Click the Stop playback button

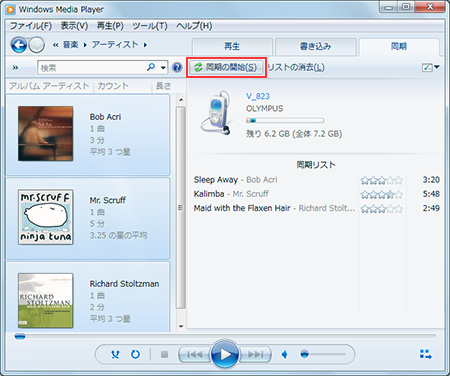[x=164, y=354]
